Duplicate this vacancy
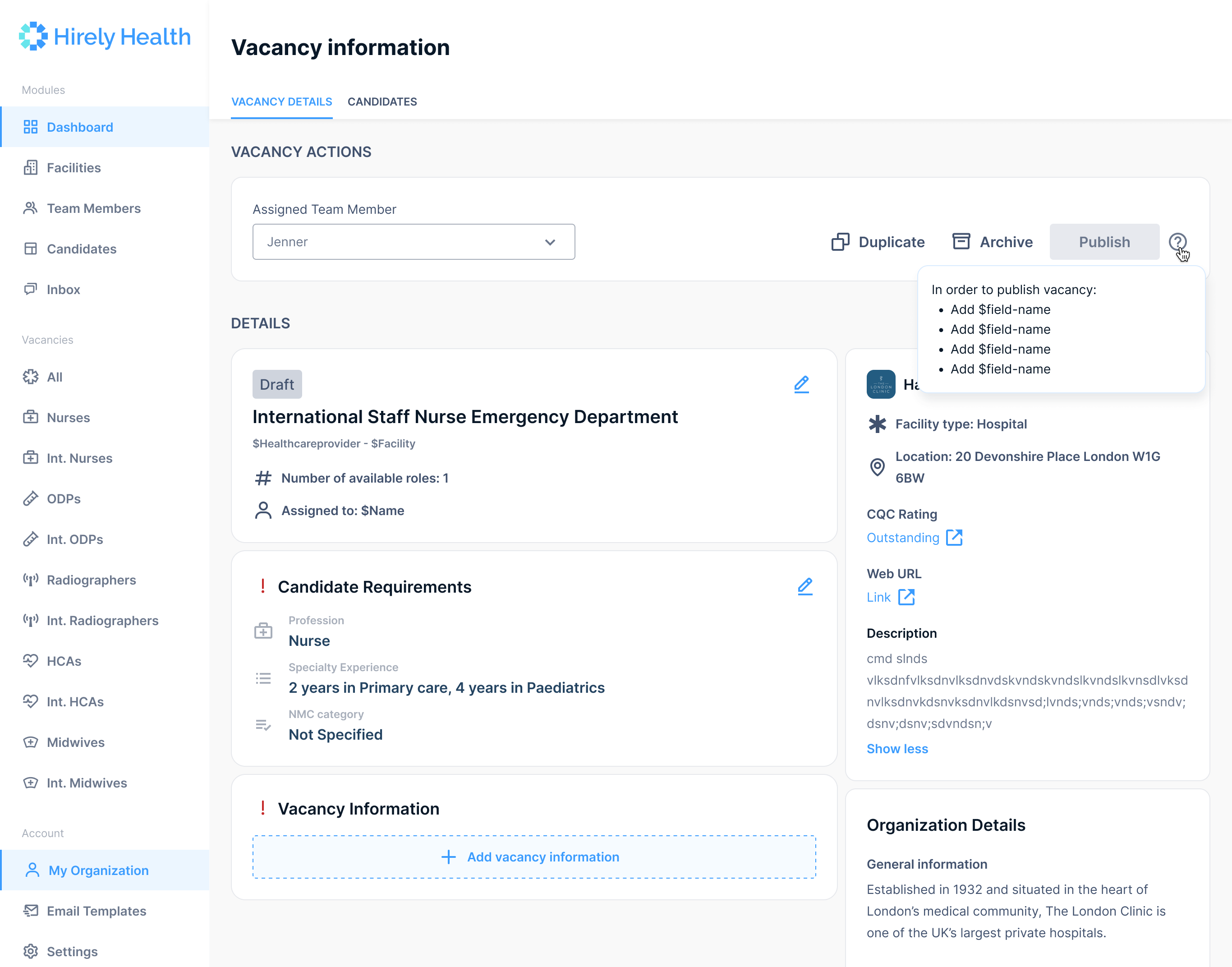The height and width of the screenshot is (967, 1232). [x=878, y=242]
